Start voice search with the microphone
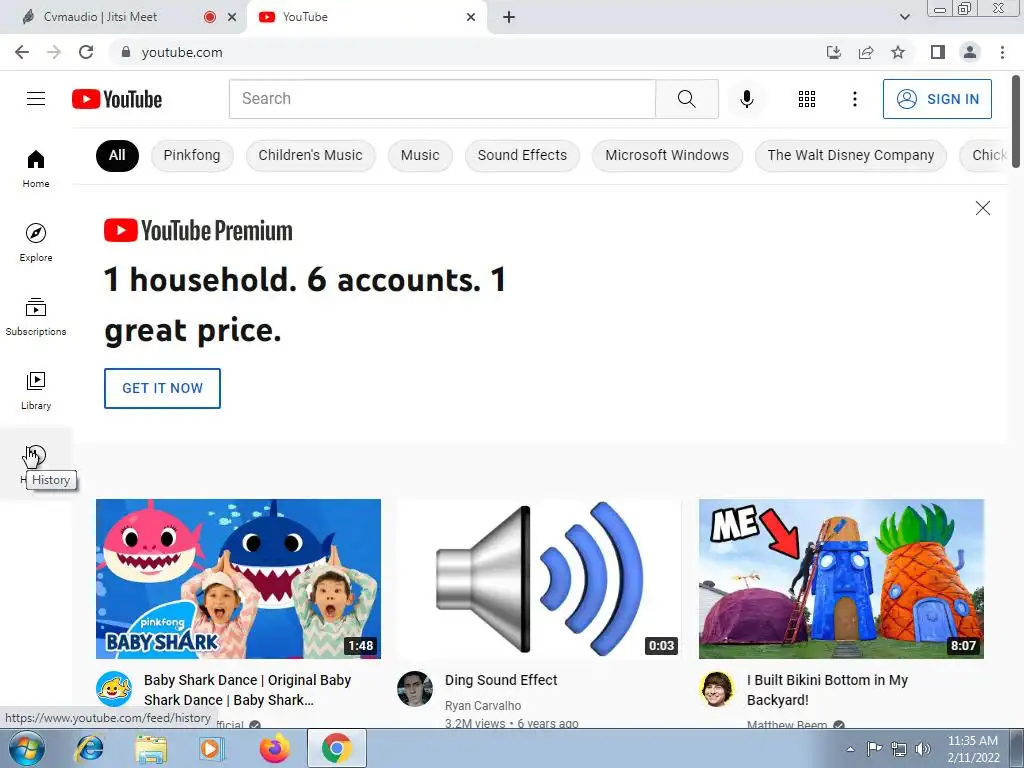Viewport: 1024px width, 768px height. point(746,99)
